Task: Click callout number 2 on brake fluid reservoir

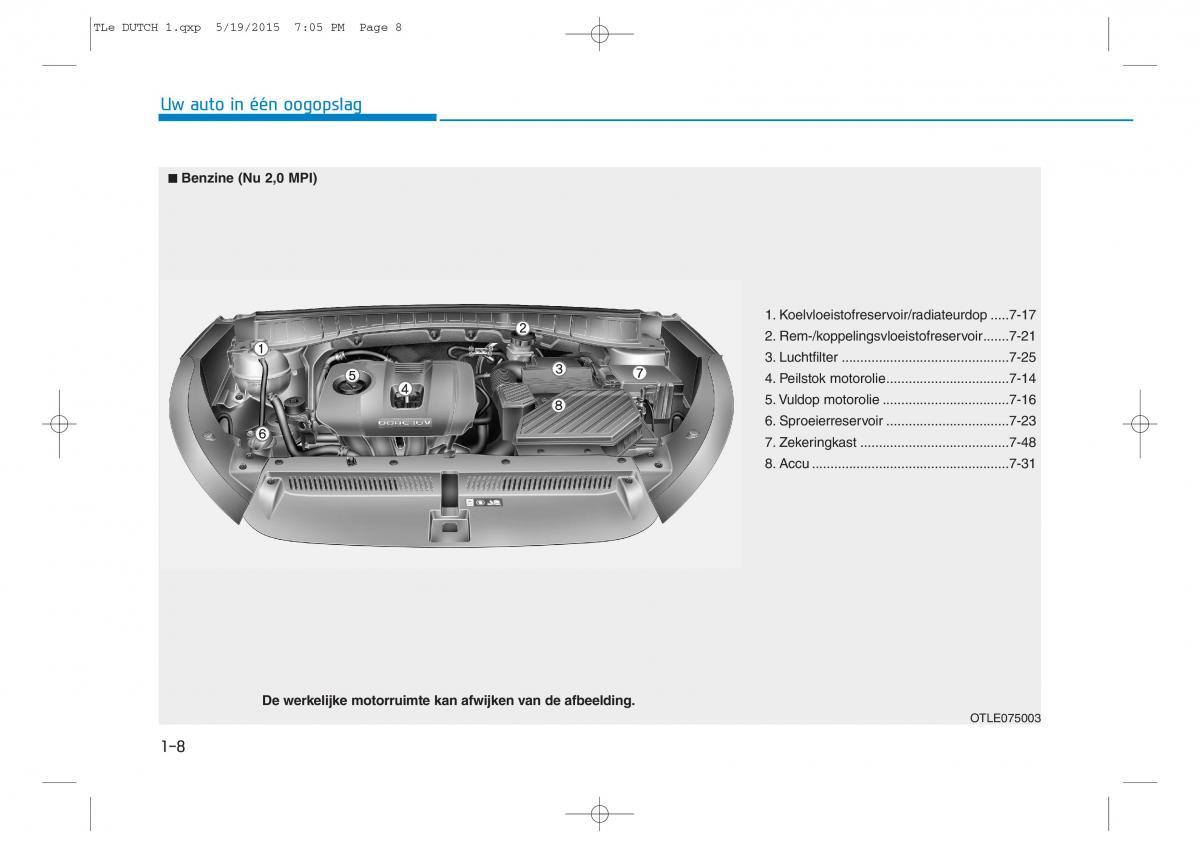Action: coord(522,328)
